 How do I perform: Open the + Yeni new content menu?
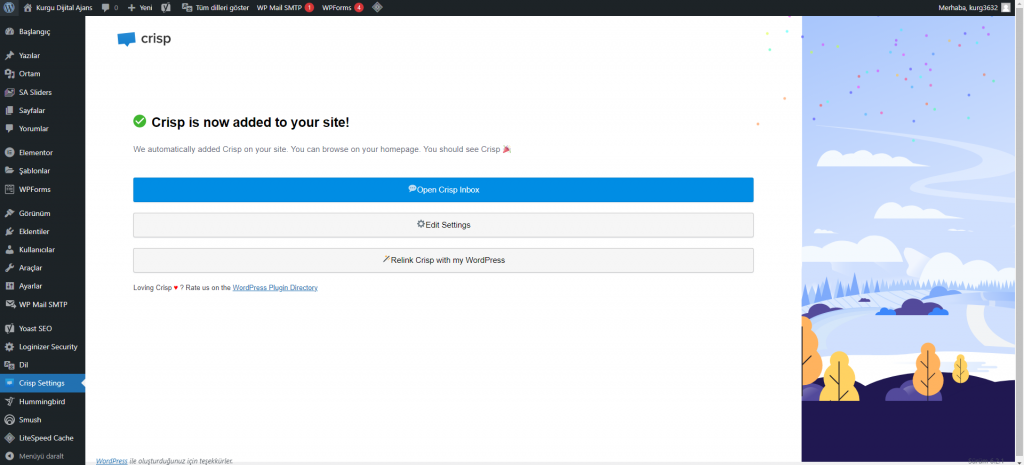coord(140,8)
